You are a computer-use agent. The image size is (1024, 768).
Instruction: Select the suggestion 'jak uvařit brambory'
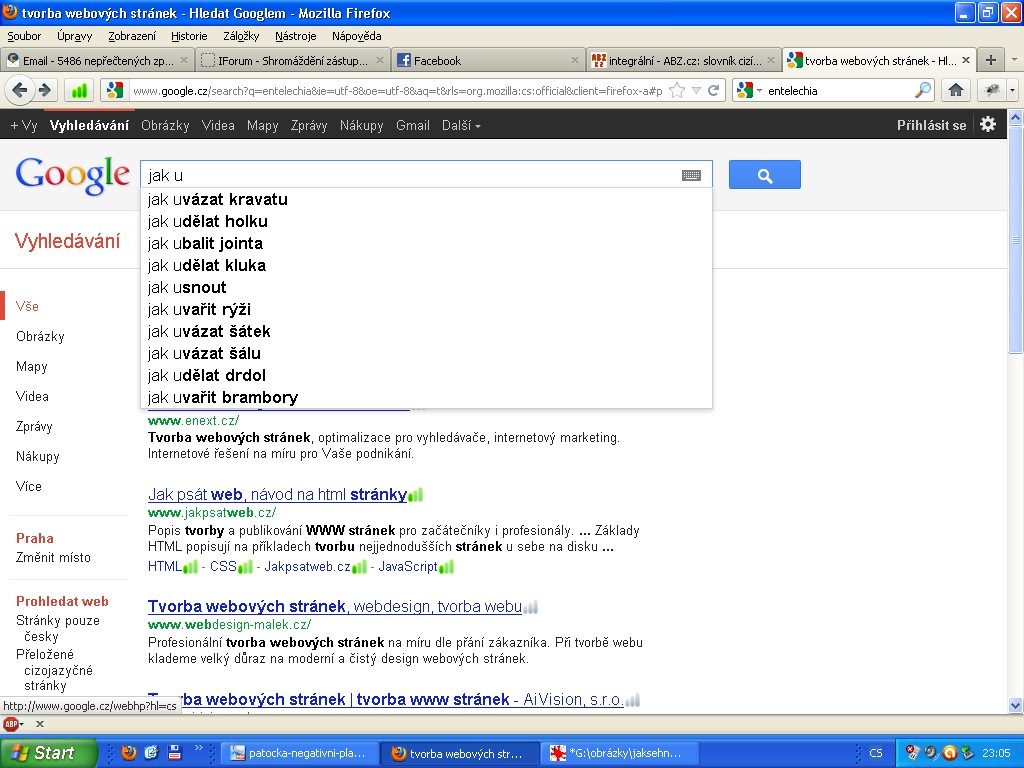(426, 397)
